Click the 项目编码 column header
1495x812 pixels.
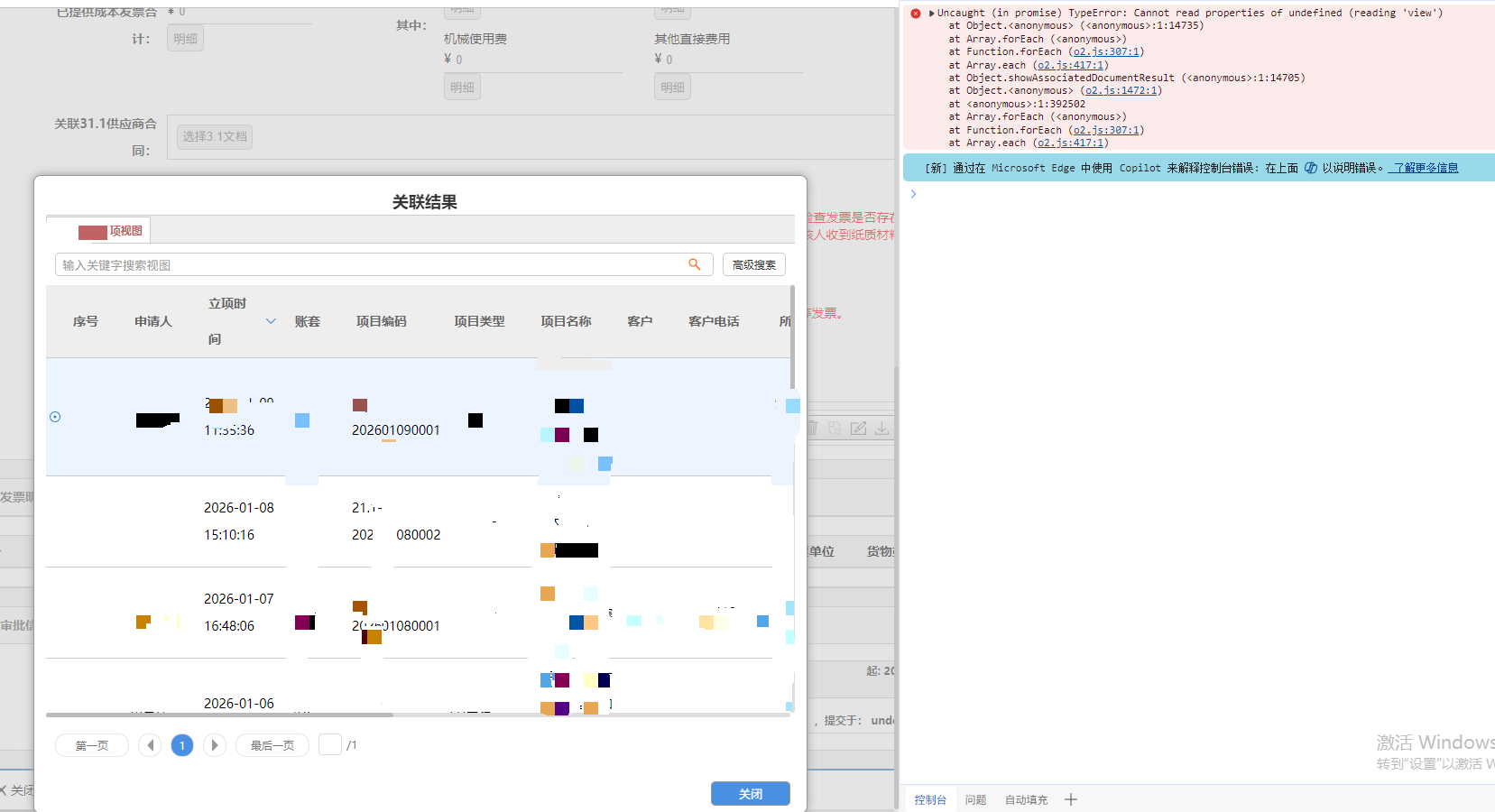382,321
